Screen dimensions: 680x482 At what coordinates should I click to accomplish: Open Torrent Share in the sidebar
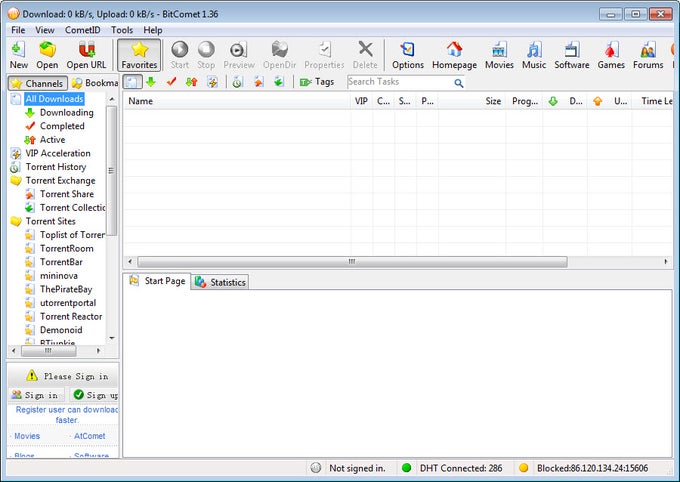(x=67, y=194)
